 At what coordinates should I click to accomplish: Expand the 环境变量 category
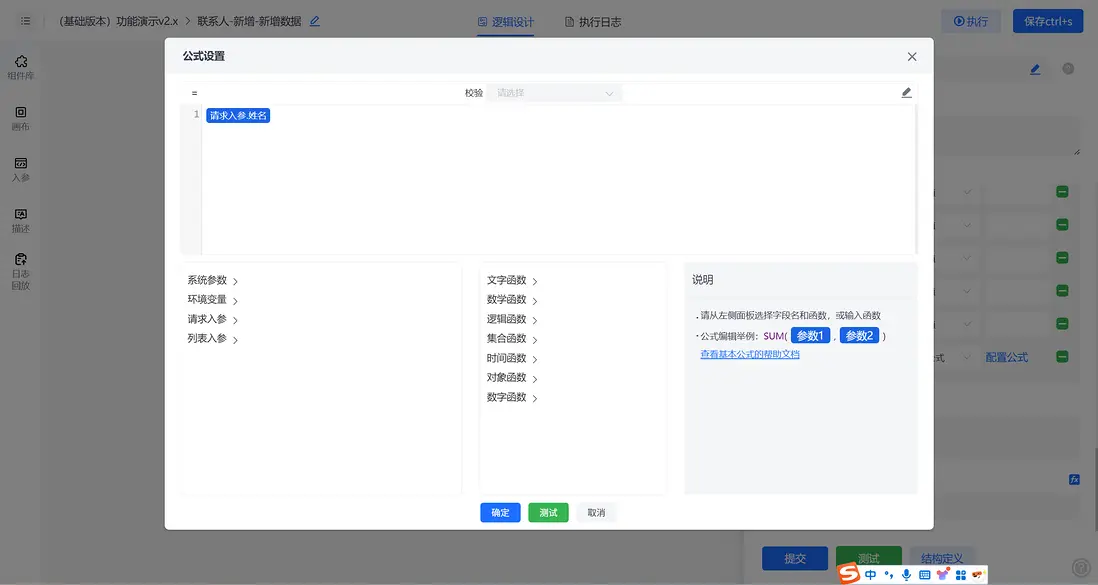point(213,300)
